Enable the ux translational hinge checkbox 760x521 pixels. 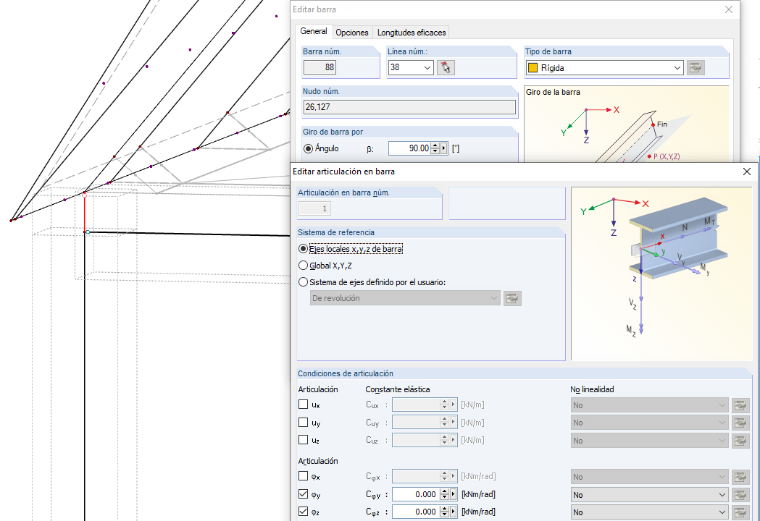point(303,404)
